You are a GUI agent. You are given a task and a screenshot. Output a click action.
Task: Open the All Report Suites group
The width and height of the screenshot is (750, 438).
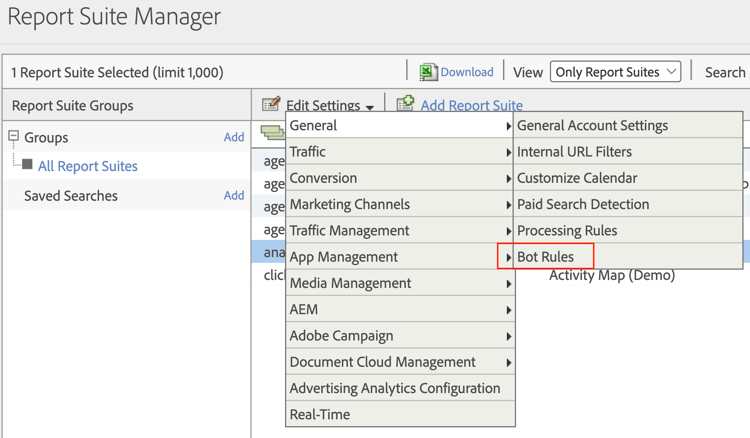click(x=88, y=166)
